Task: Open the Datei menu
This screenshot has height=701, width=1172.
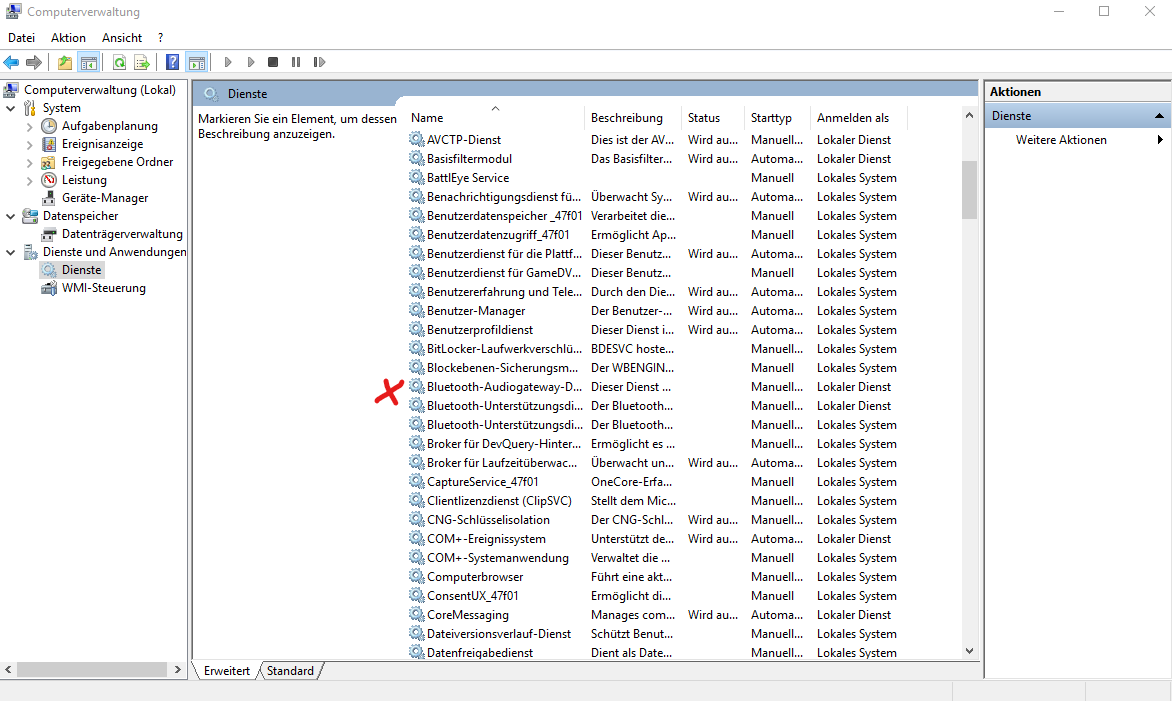Action: point(21,37)
